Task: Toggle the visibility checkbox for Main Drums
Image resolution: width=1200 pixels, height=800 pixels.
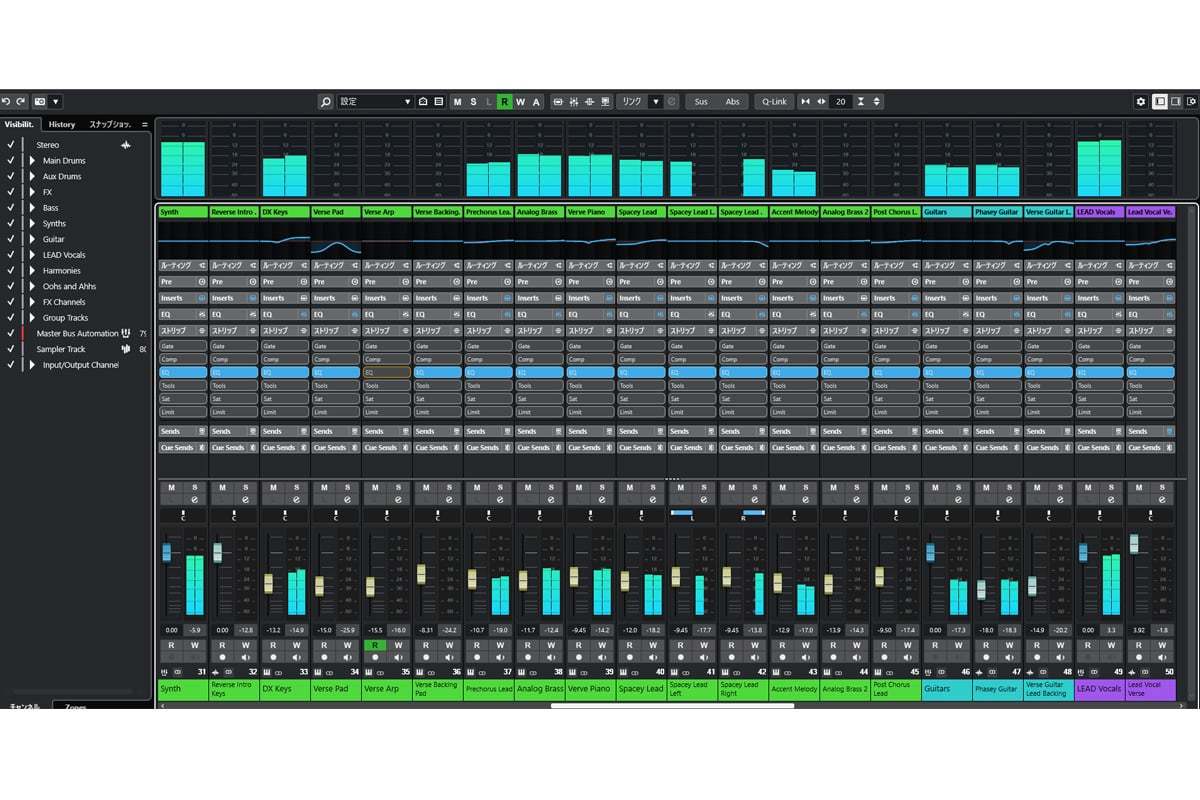Action: [x=11, y=160]
